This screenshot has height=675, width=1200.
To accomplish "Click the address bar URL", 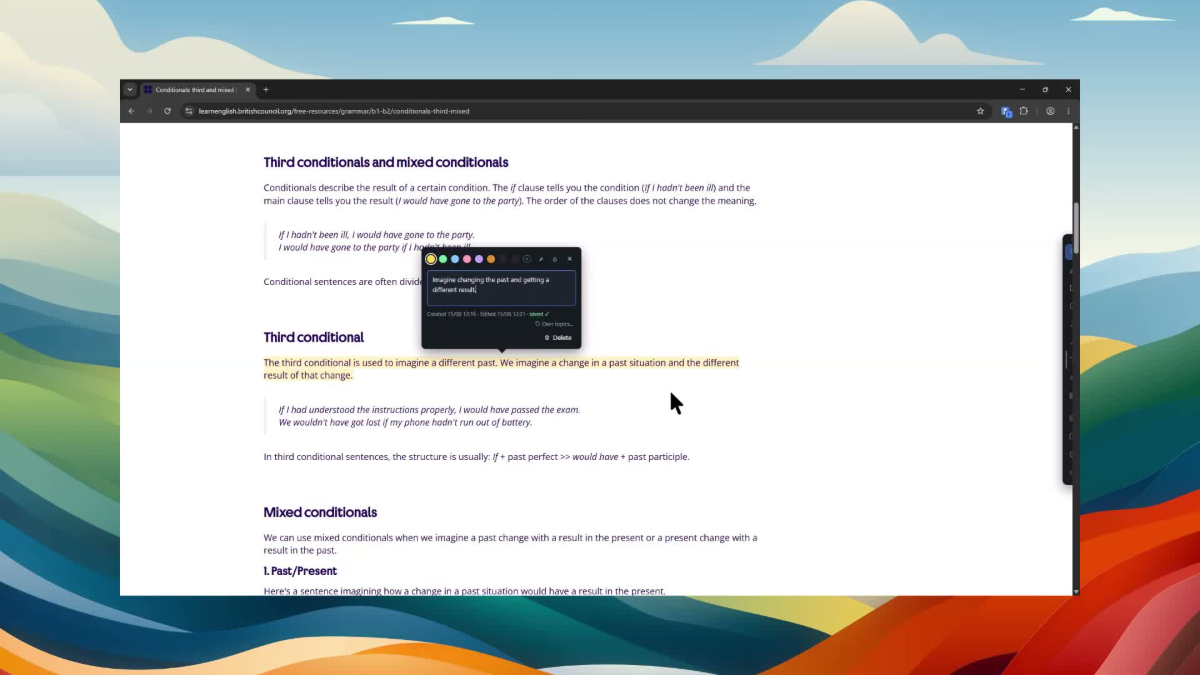I will tap(333, 111).
